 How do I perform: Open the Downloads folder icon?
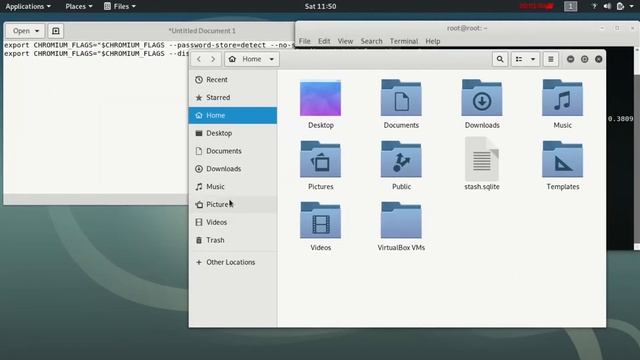click(x=482, y=98)
